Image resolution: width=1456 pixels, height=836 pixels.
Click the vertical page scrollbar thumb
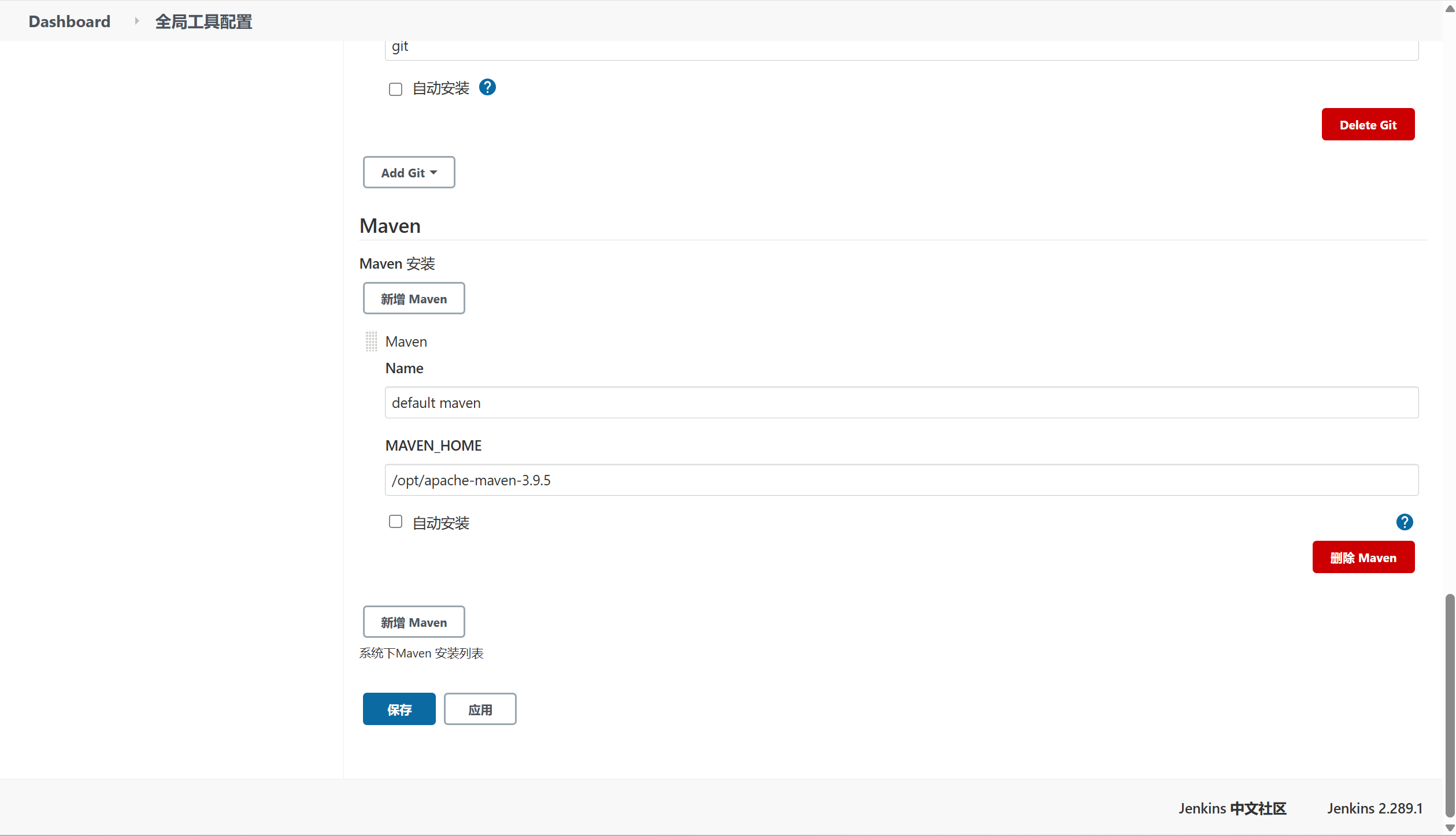1450,705
